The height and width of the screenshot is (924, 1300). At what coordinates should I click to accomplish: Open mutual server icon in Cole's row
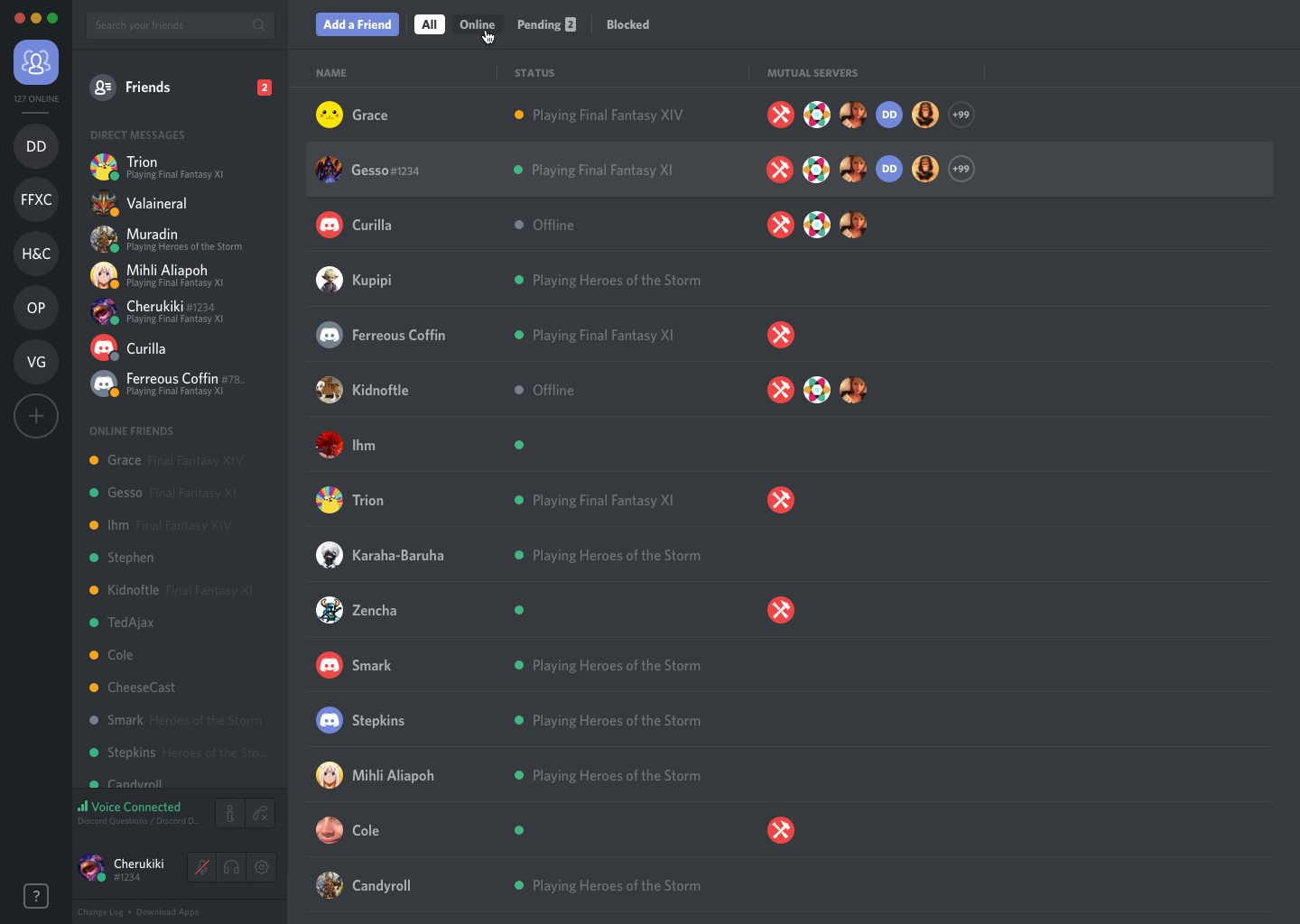pos(781,830)
